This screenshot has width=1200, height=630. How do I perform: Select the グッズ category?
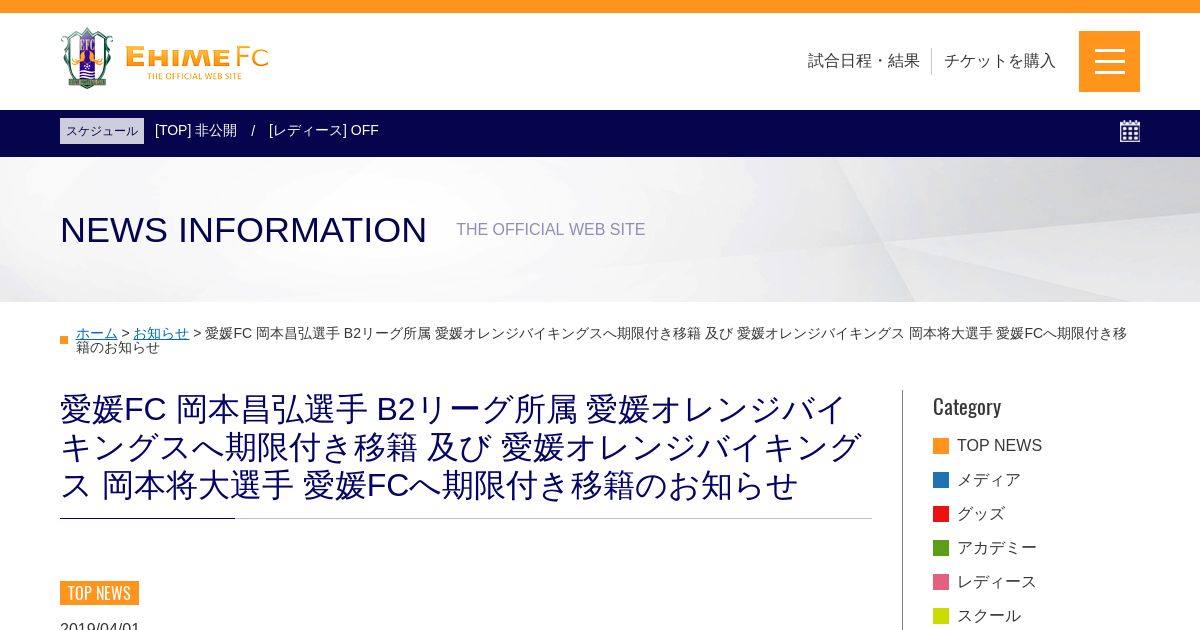(x=981, y=514)
